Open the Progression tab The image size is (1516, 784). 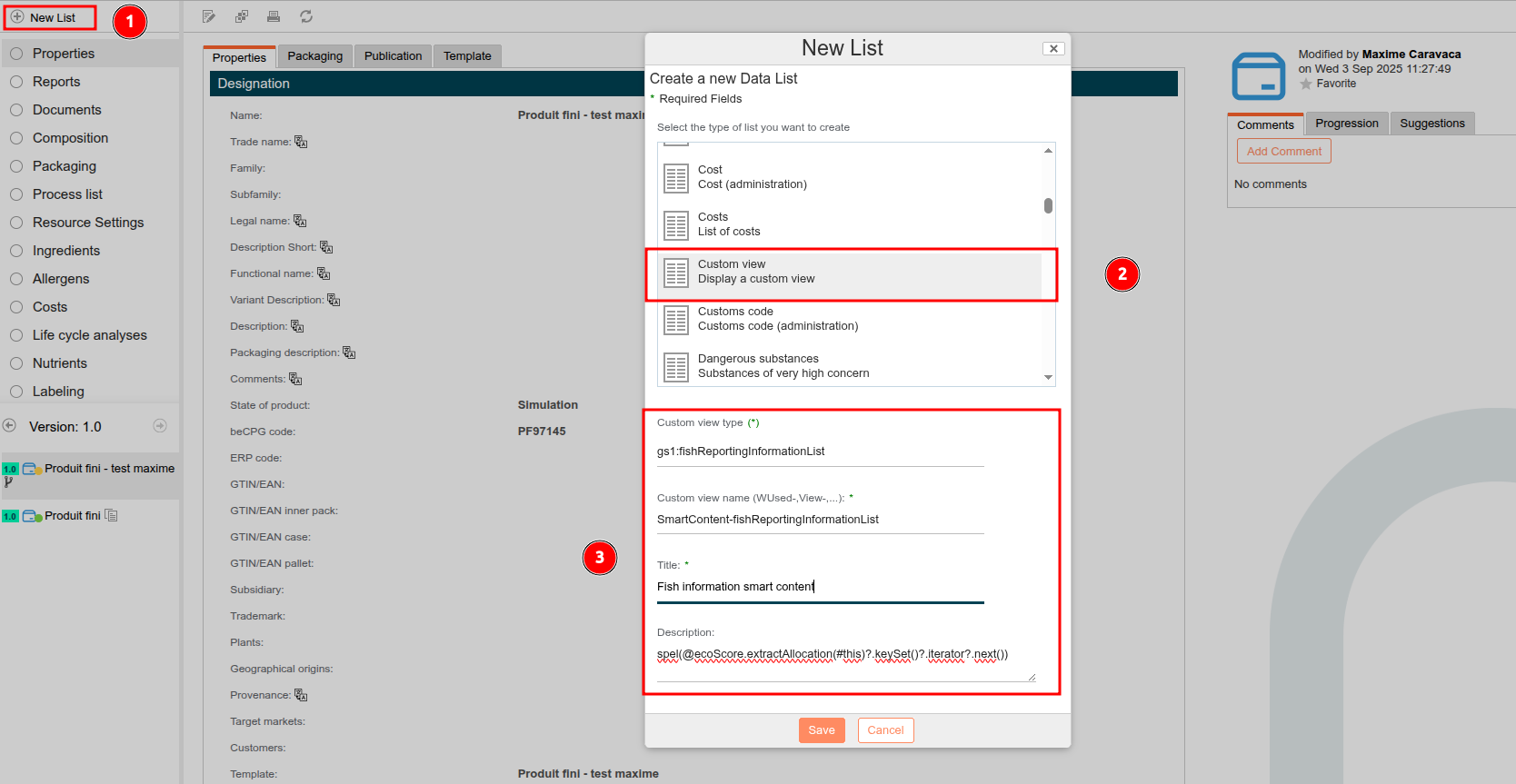1347,124
